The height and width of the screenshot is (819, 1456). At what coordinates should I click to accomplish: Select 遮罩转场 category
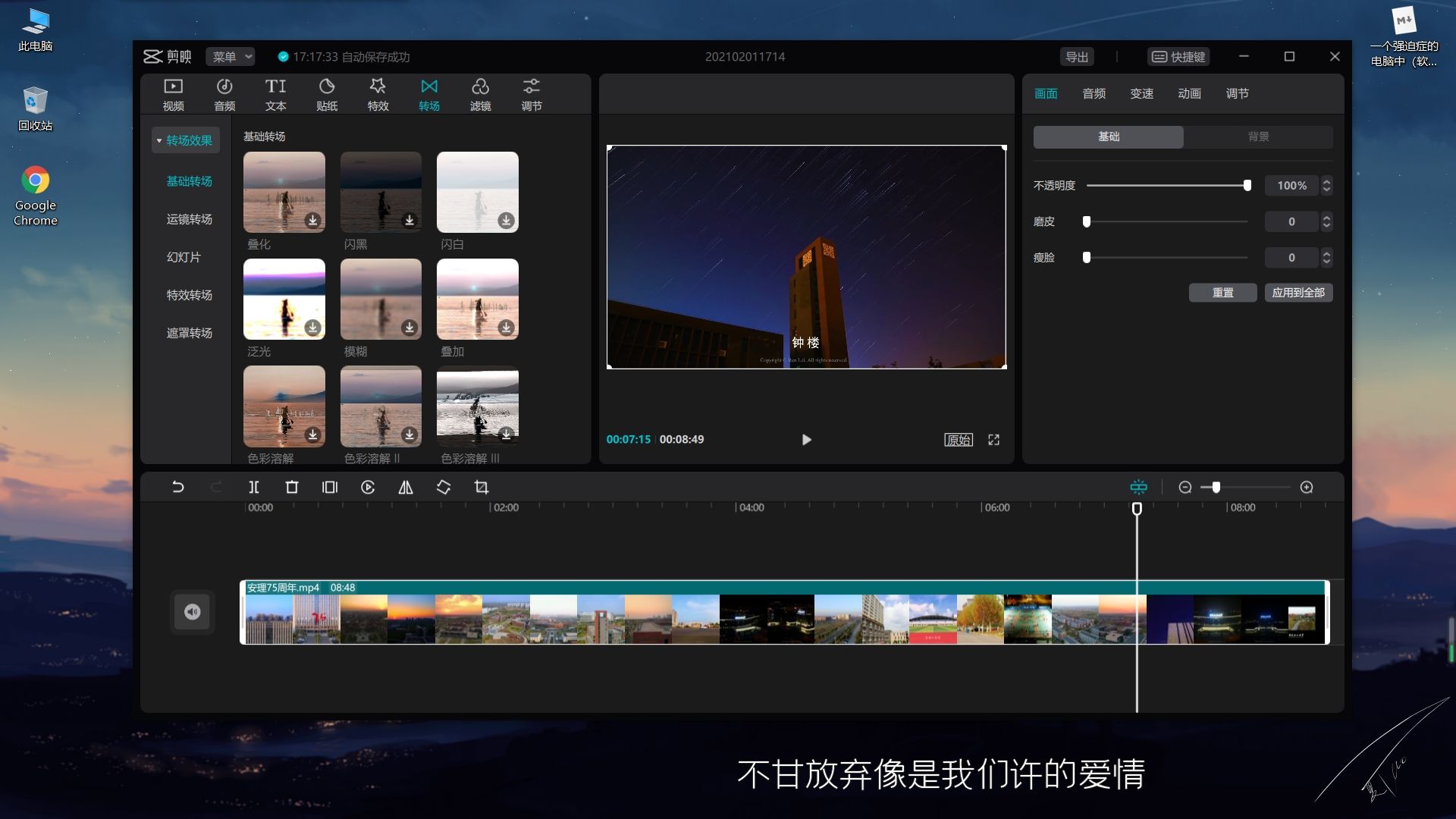(x=190, y=333)
